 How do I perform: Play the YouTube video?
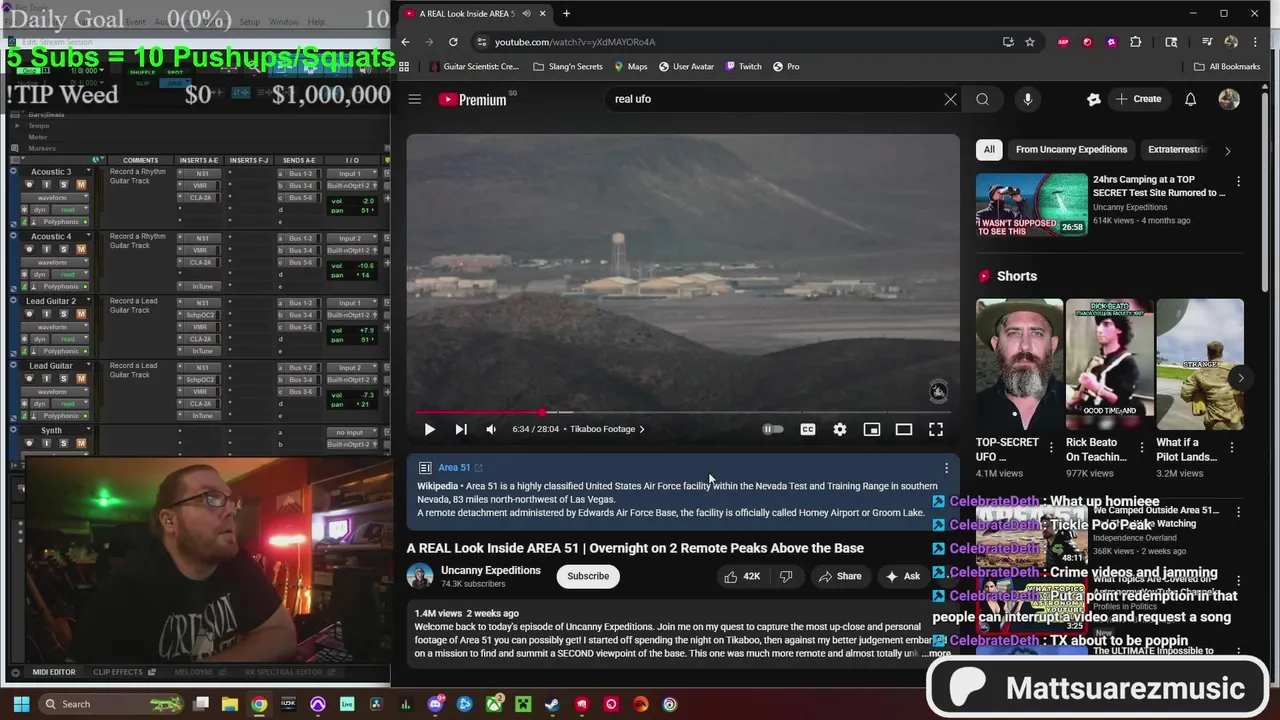tap(430, 429)
